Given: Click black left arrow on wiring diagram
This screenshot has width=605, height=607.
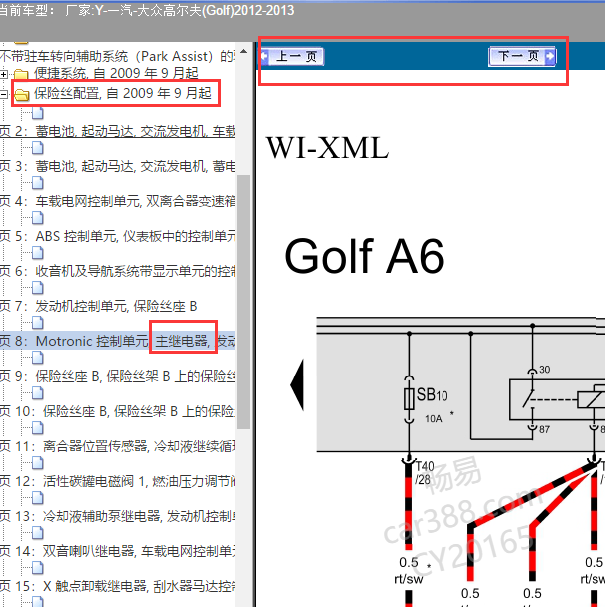Looking at the screenshot, I should (x=297, y=384).
